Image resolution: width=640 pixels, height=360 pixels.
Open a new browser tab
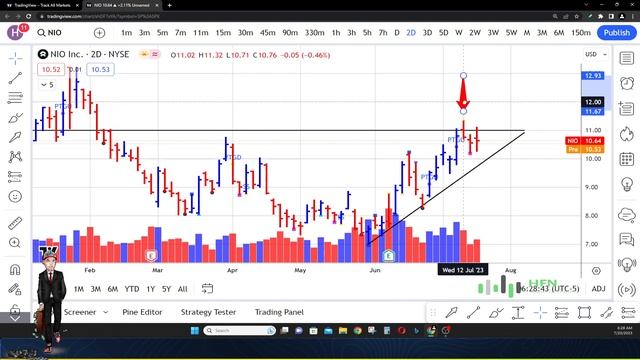click(169, 5)
